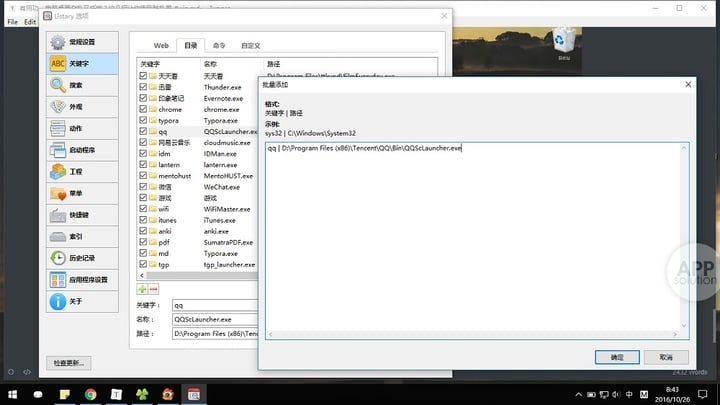The width and height of the screenshot is (720, 405).
Task: Open the 动作 actions section
Action: pyautogui.click(x=82, y=128)
